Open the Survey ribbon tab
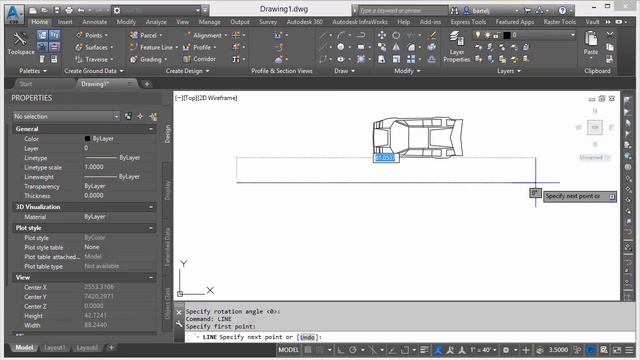Image resolution: width=640 pixels, height=360 pixels. pos(268,22)
